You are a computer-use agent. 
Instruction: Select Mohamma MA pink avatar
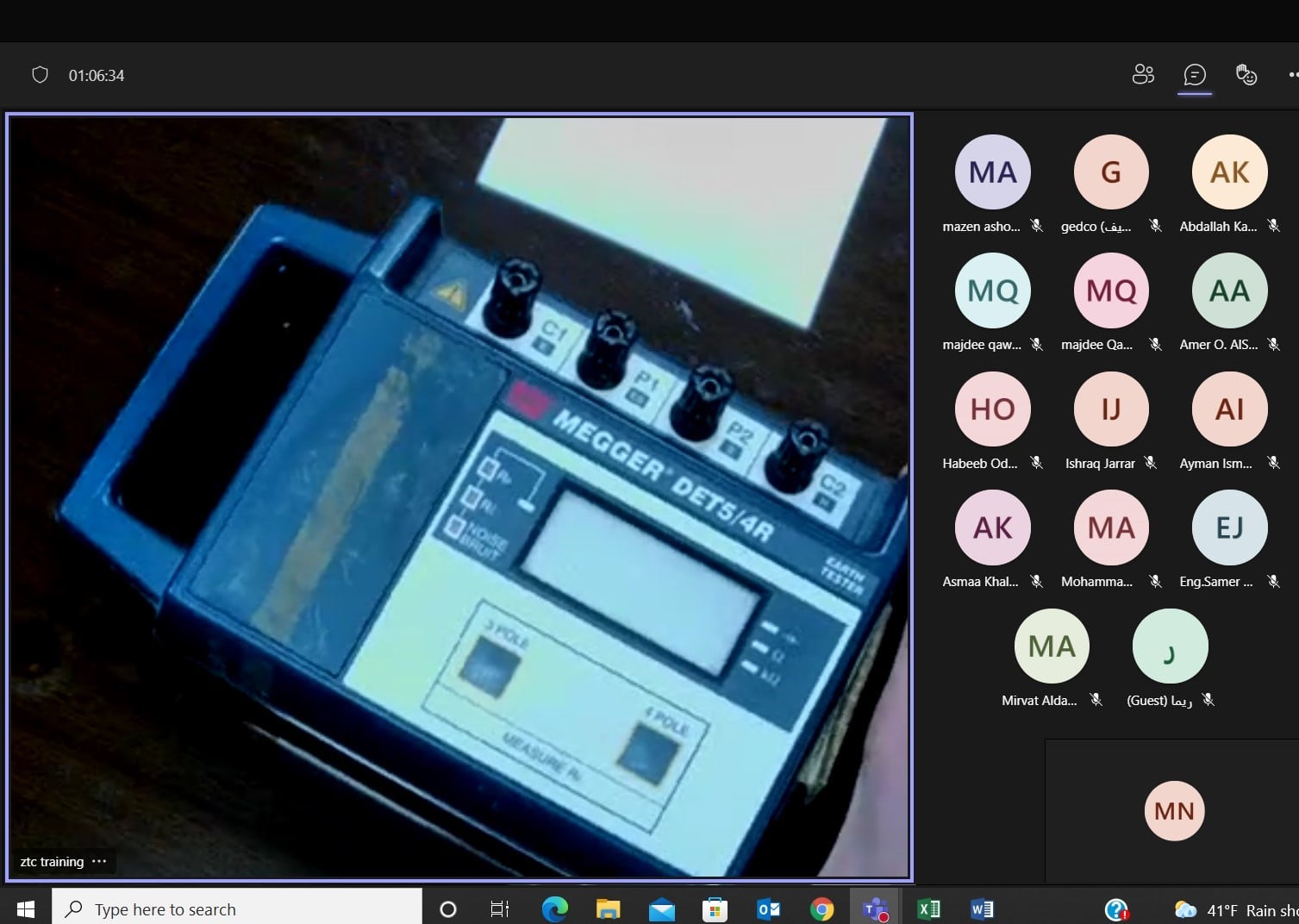click(1111, 528)
